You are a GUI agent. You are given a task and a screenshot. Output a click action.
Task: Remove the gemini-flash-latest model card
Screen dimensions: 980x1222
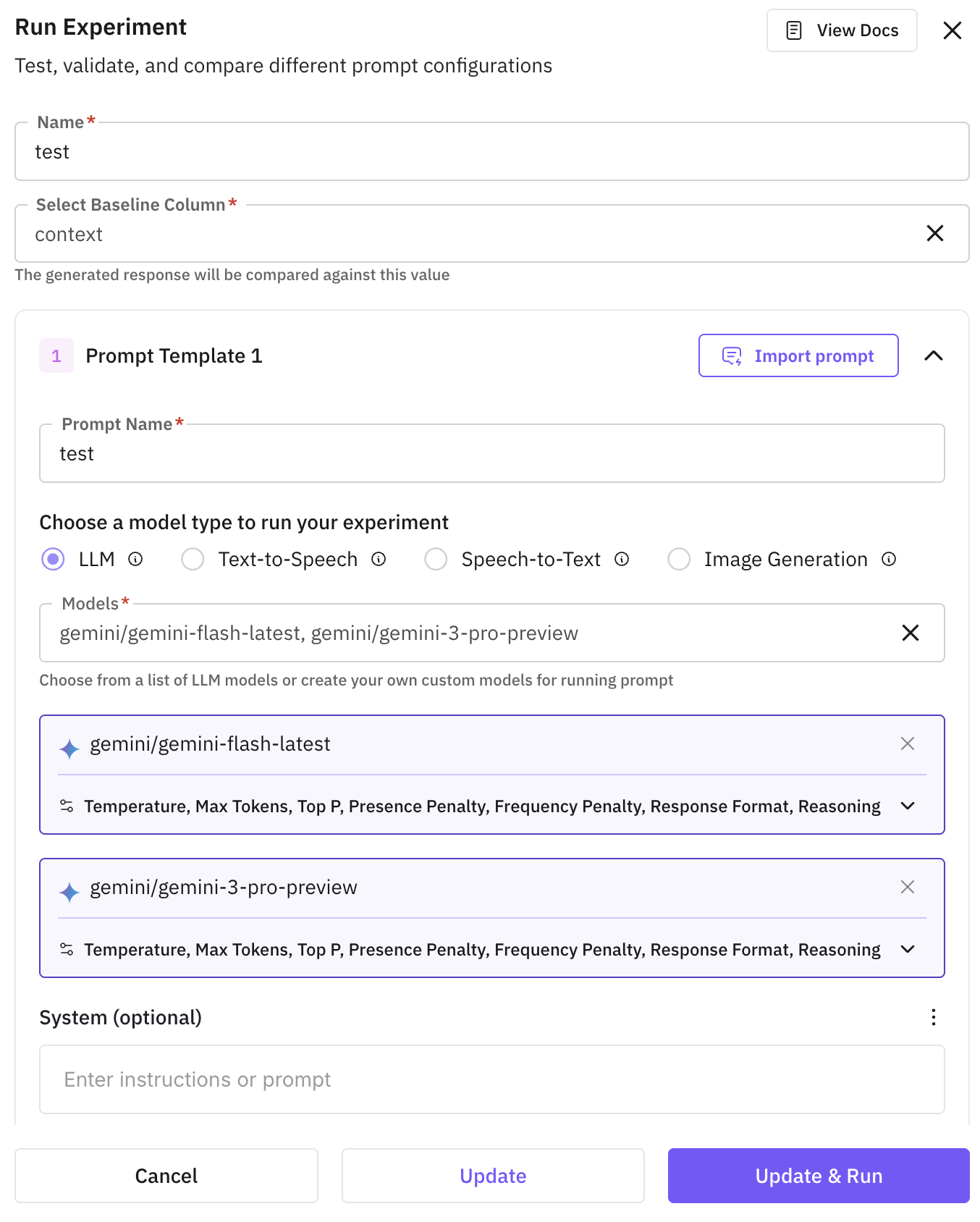(x=908, y=744)
